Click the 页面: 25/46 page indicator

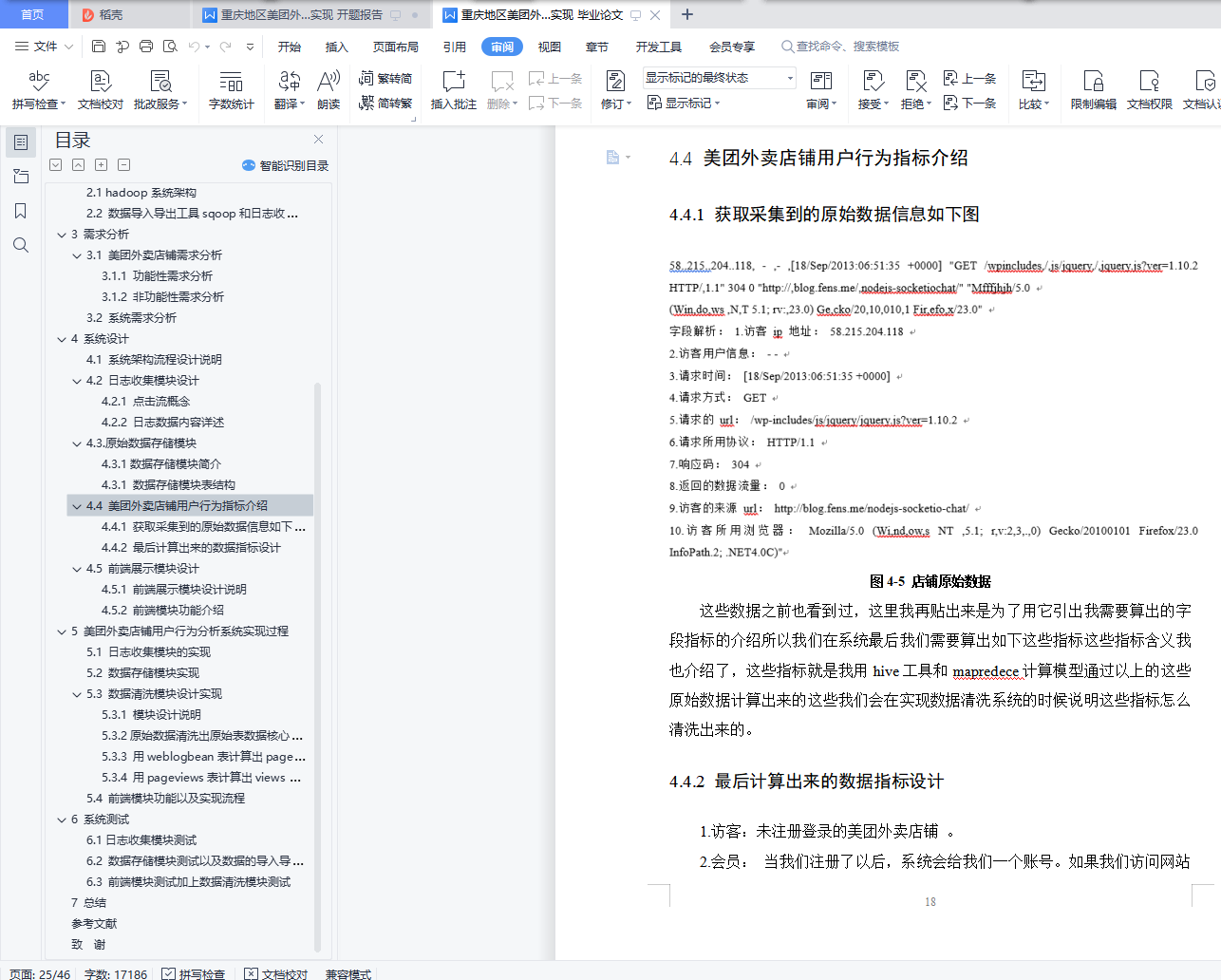click(x=40, y=973)
